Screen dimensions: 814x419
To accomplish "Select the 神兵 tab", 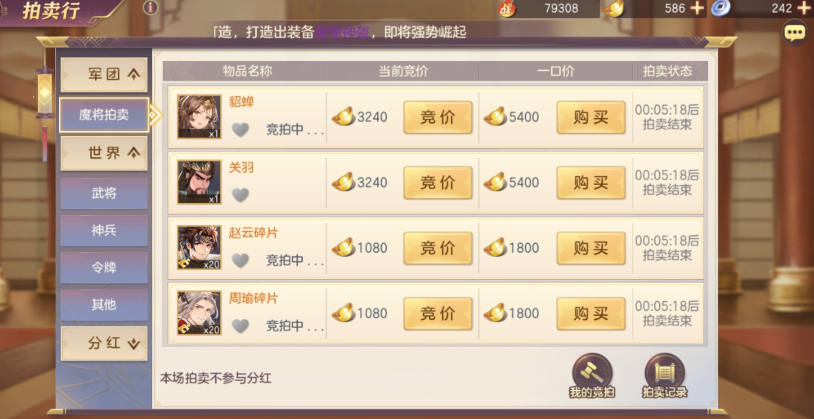I will [104, 231].
